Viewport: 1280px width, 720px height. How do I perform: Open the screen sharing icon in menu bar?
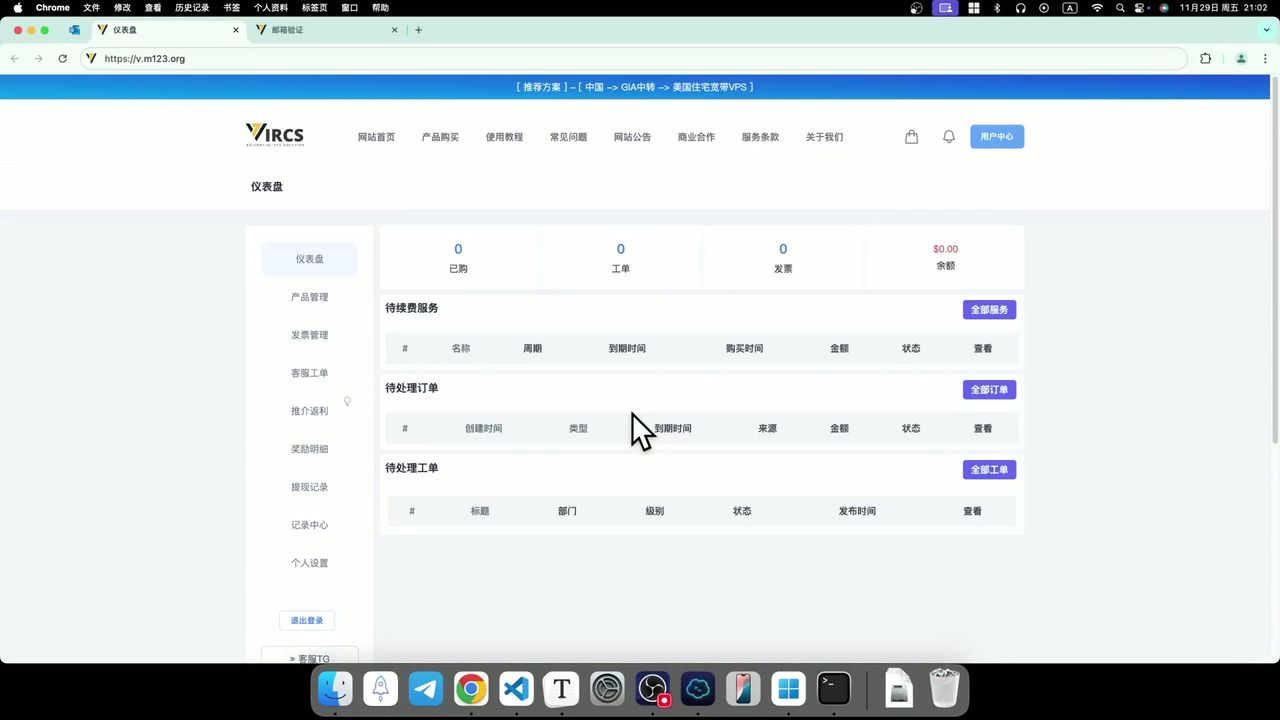pyautogui.click(x=944, y=8)
